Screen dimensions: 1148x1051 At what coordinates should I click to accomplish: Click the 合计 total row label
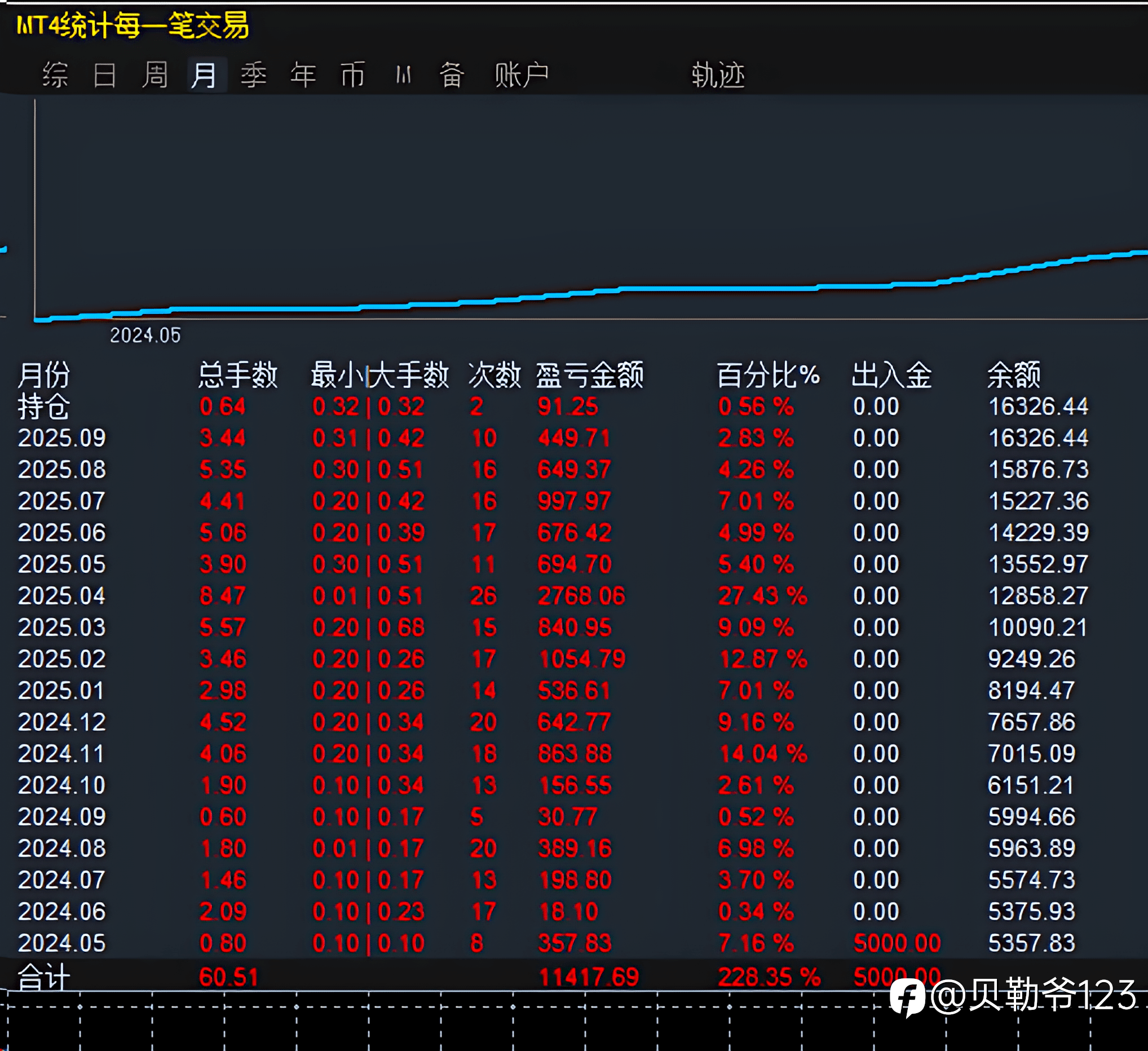click(x=44, y=977)
